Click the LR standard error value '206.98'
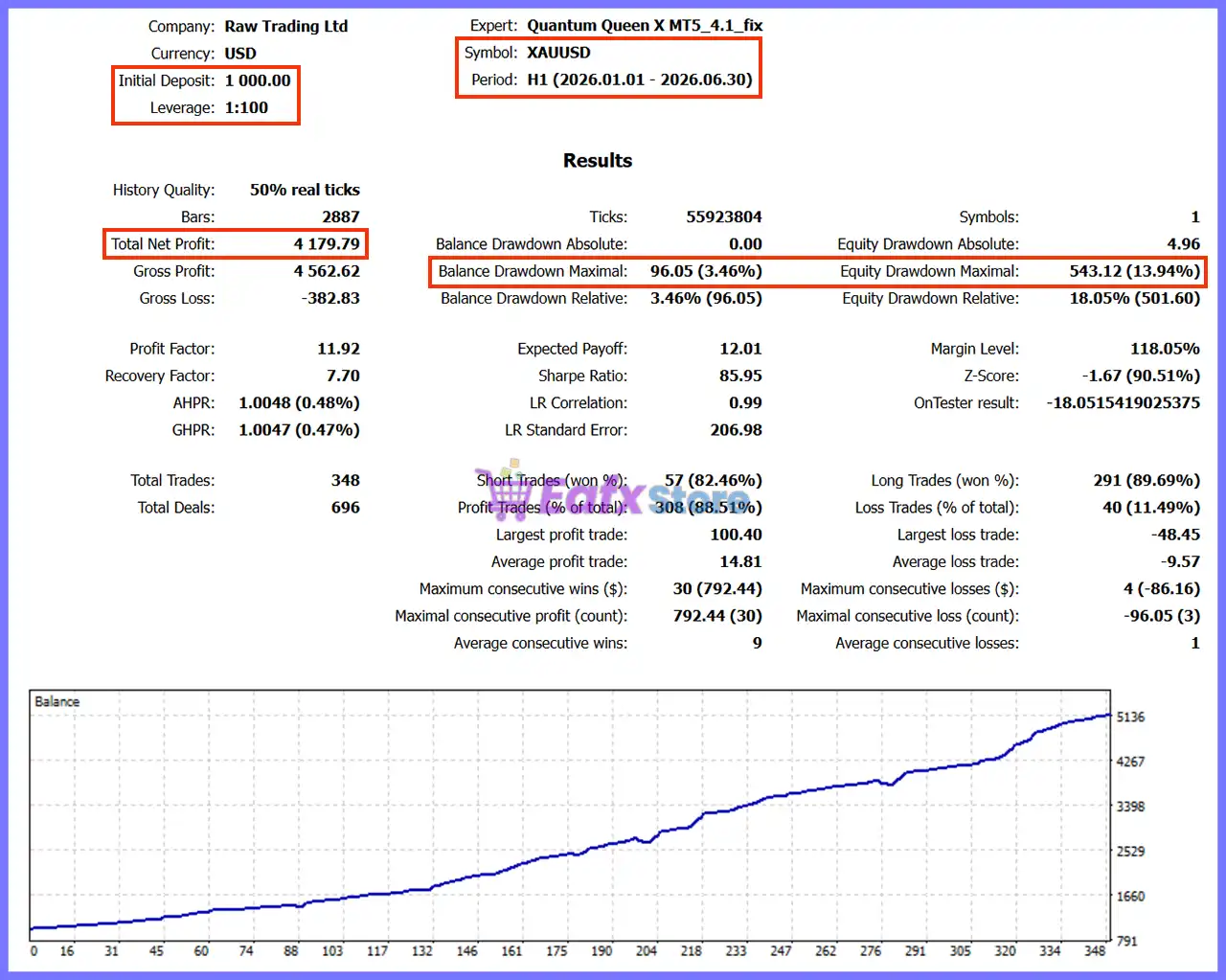The height and width of the screenshot is (980, 1226). 737,430
